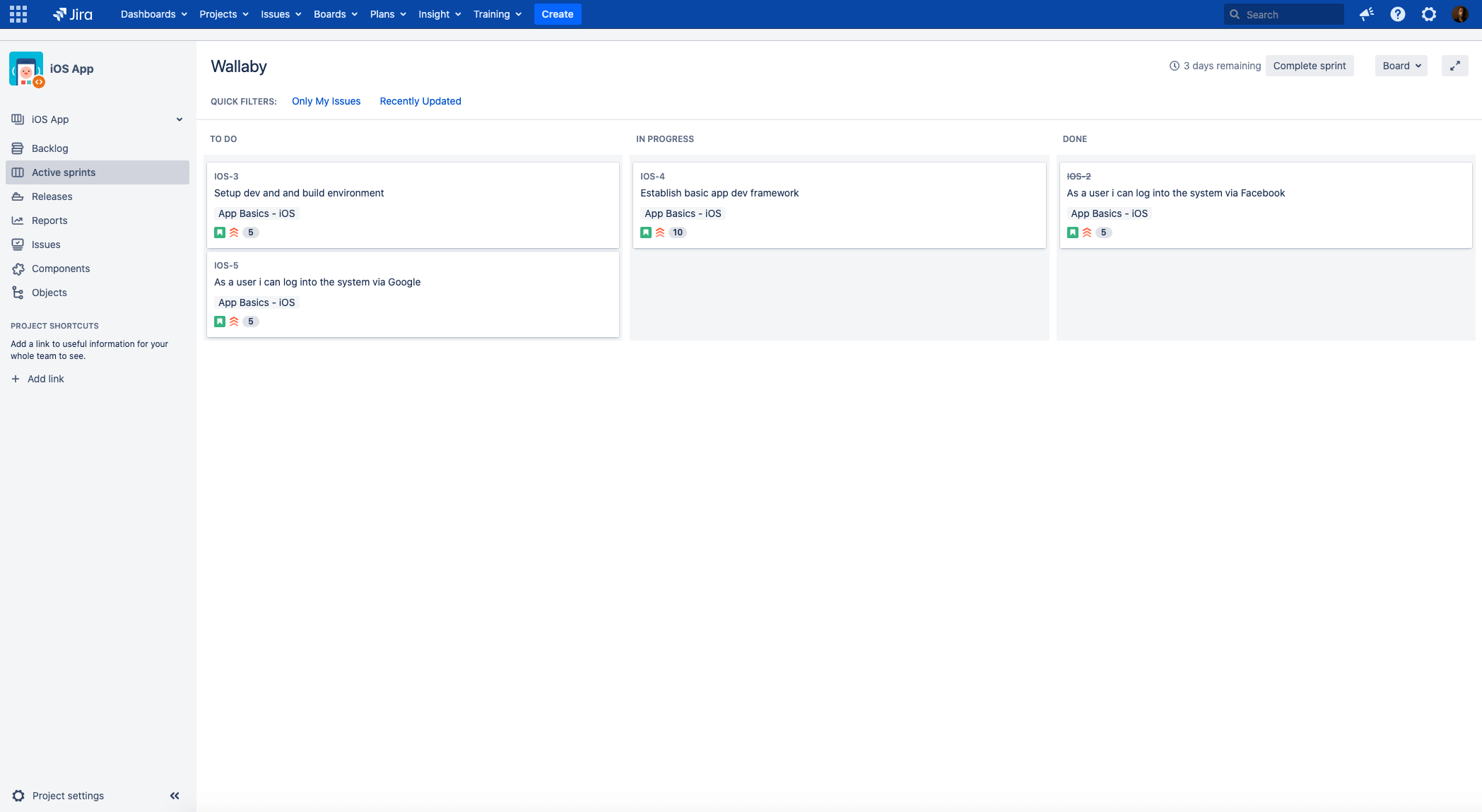The width and height of the screenshot is (1482, 812).
Task: Click the Recently Updated quick filter
Action: click(420, 101)
